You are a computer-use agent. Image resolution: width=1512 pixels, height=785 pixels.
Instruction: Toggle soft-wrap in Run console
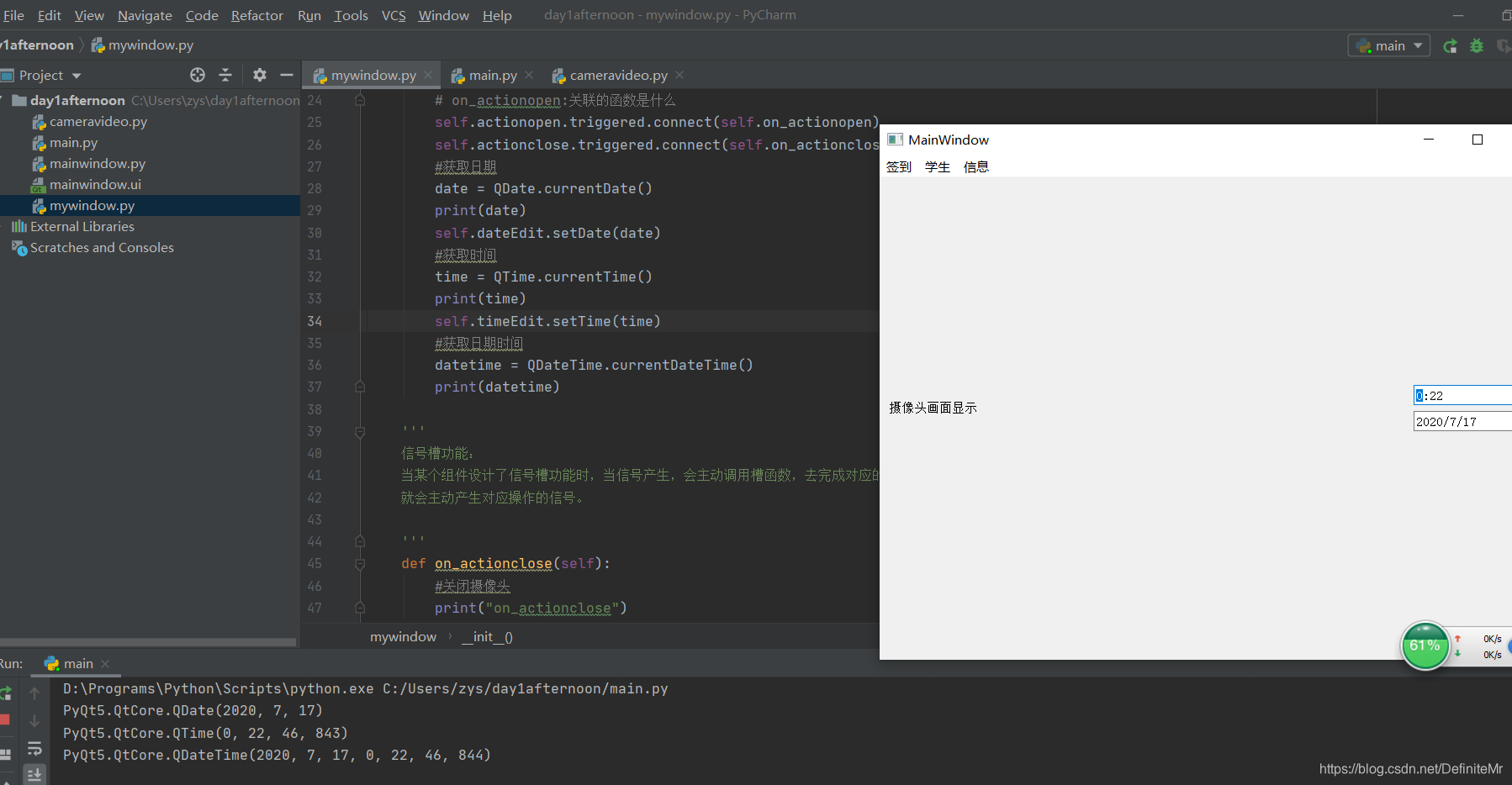34,748
